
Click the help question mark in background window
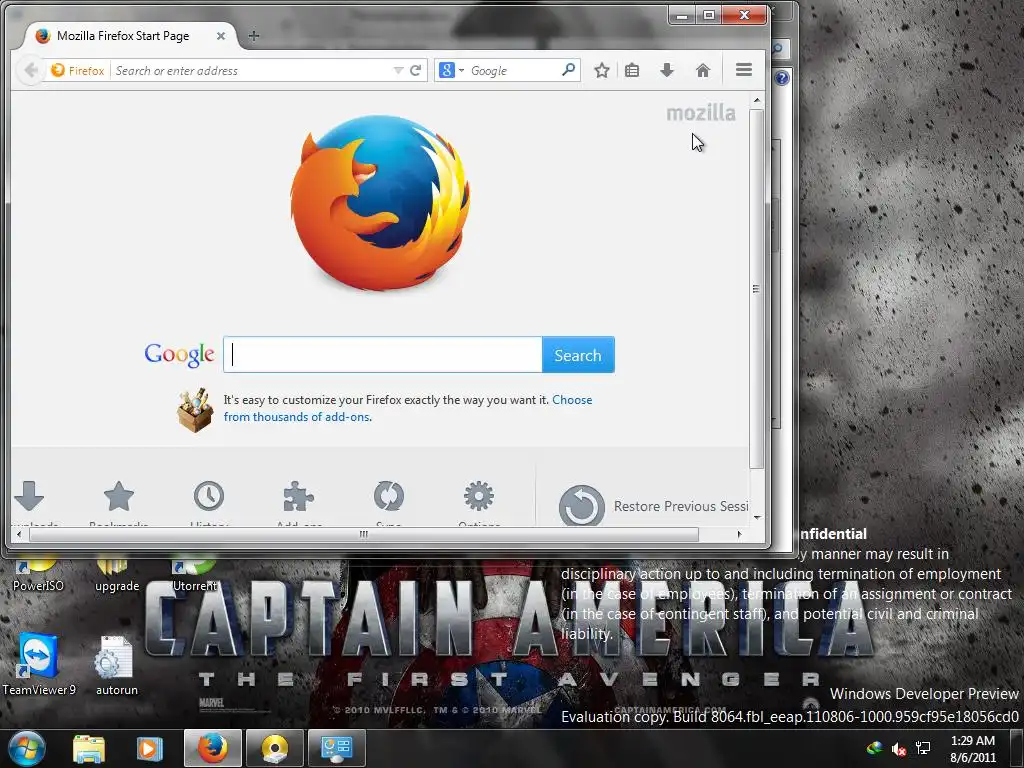[782, 78]
